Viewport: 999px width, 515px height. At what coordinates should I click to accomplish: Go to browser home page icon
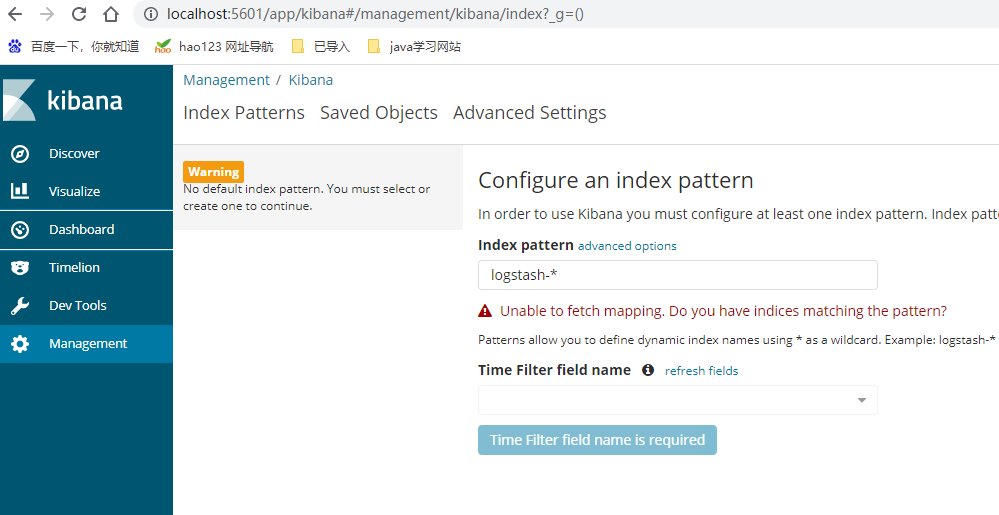pos(111,14)
